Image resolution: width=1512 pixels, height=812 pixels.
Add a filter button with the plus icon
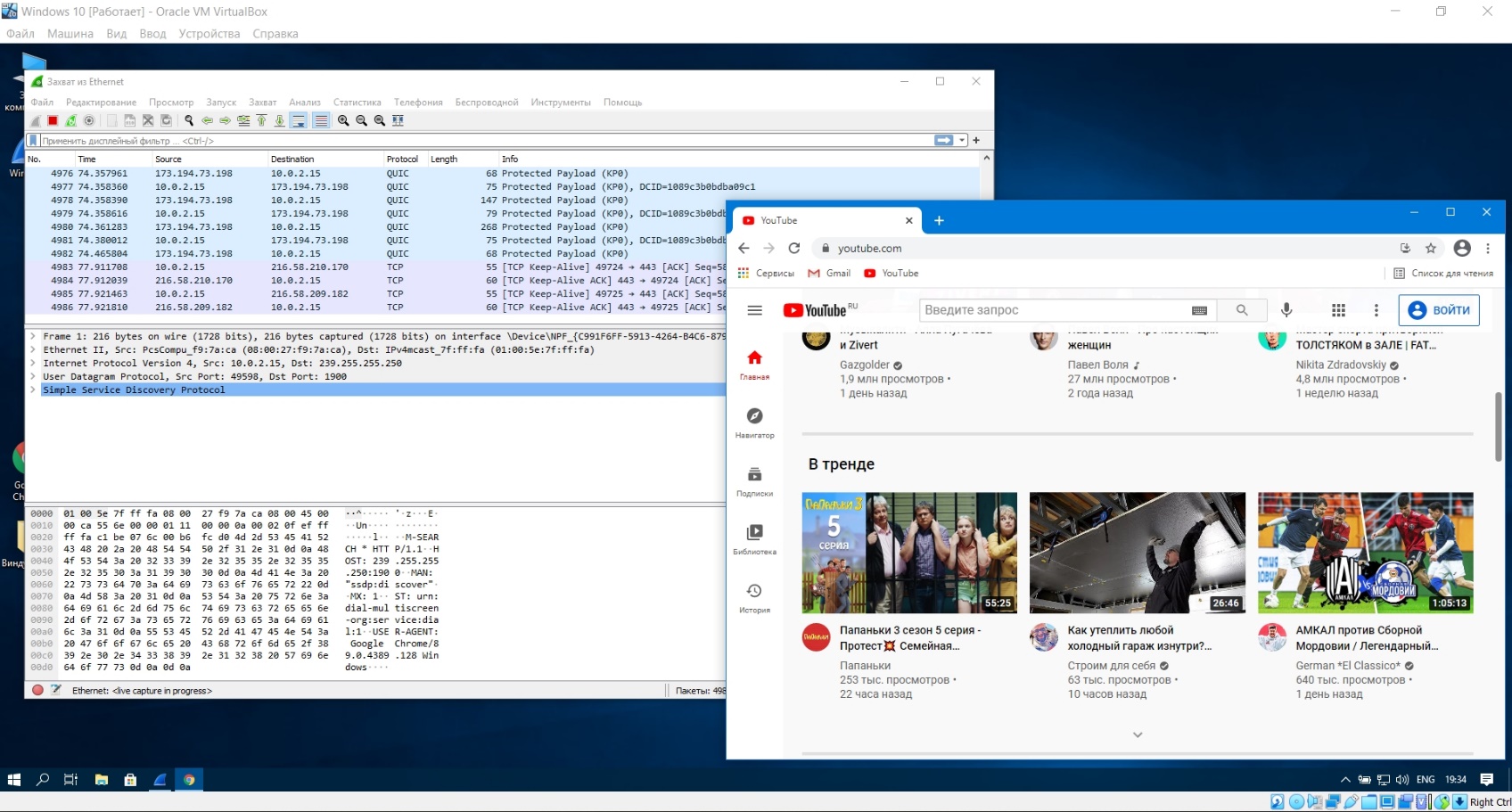click(976, 141)
